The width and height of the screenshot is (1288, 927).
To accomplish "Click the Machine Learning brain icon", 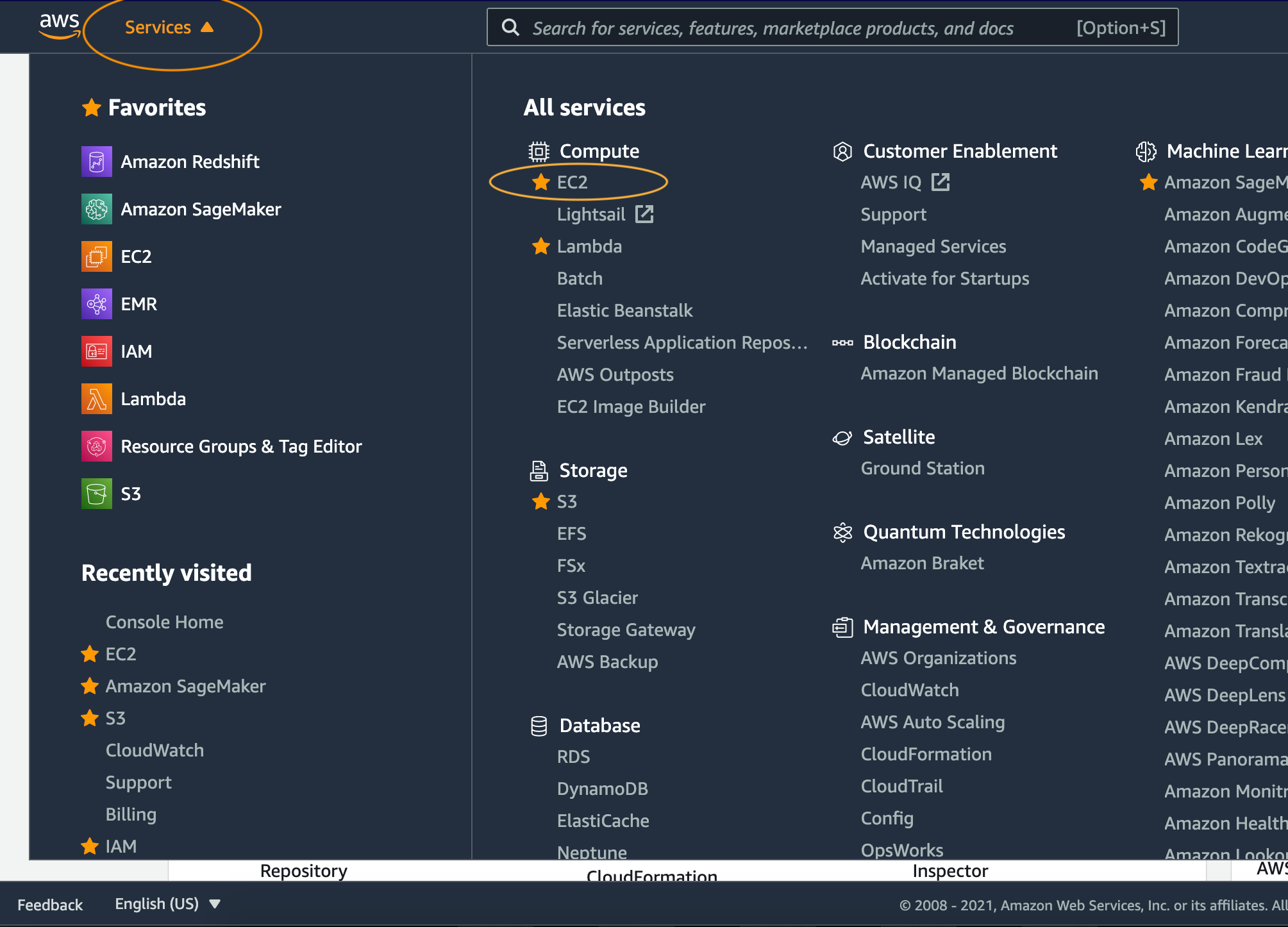I will pos(1146,151).
